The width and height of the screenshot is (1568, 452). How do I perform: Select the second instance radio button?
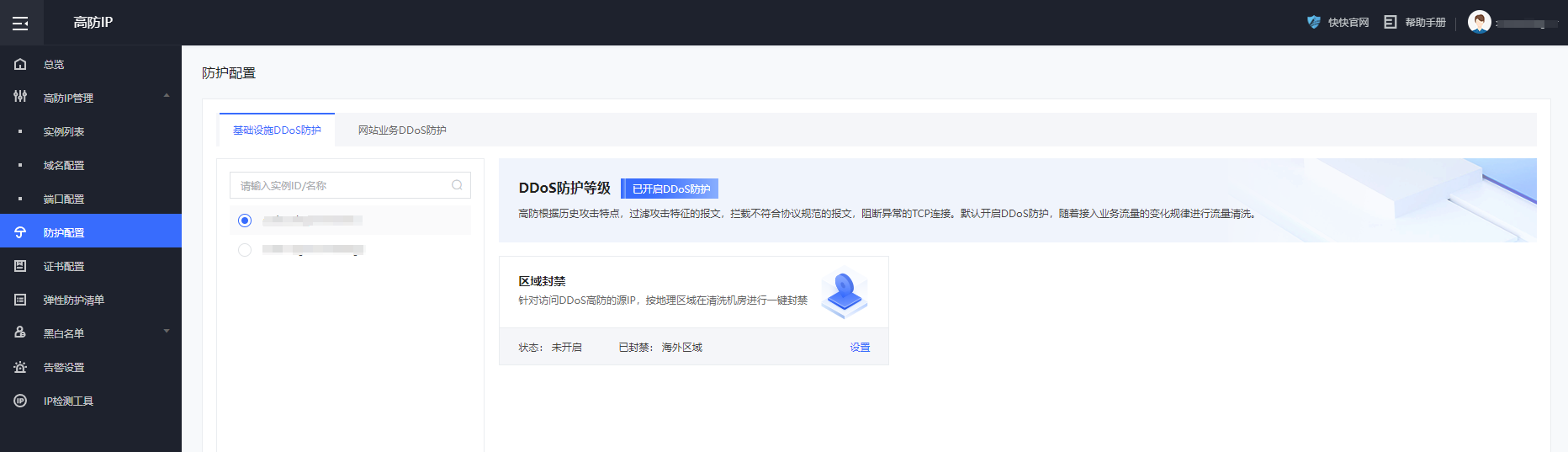click(x=245, y=250)
